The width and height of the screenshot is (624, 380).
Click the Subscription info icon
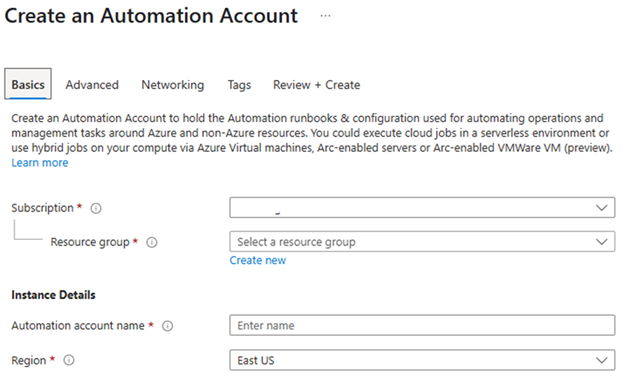96,208
